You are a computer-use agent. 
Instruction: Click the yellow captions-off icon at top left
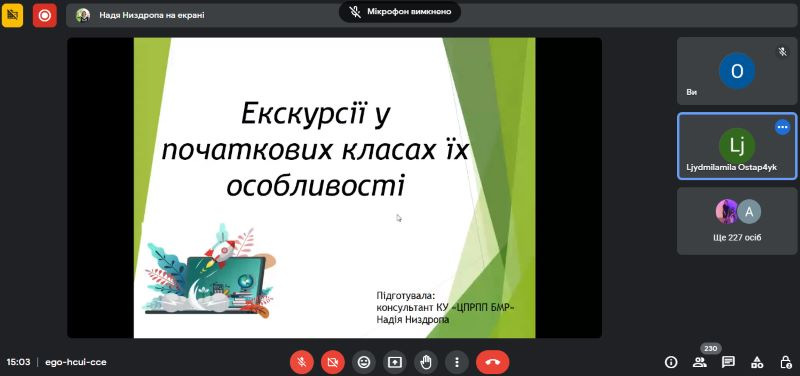tap(12, 15)
